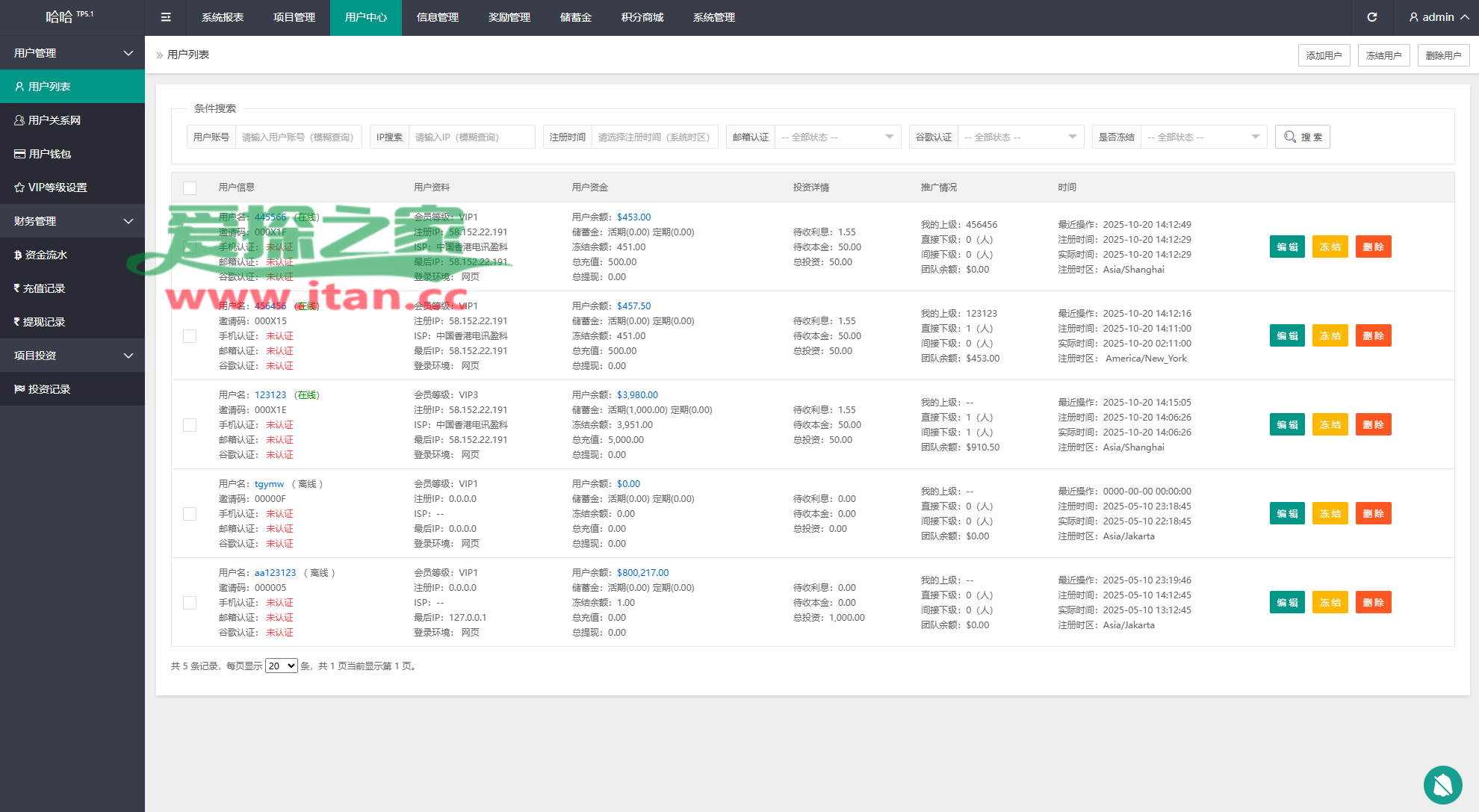Viewport: 1479px width, 812px height.
Task: Click the 用户账号 search input field
Action: click(298, 137)
